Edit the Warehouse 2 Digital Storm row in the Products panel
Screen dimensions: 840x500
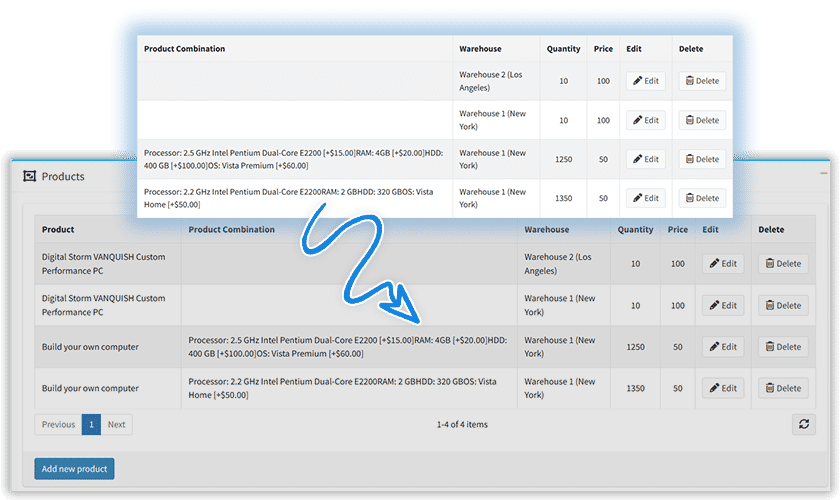click(723, 264)
